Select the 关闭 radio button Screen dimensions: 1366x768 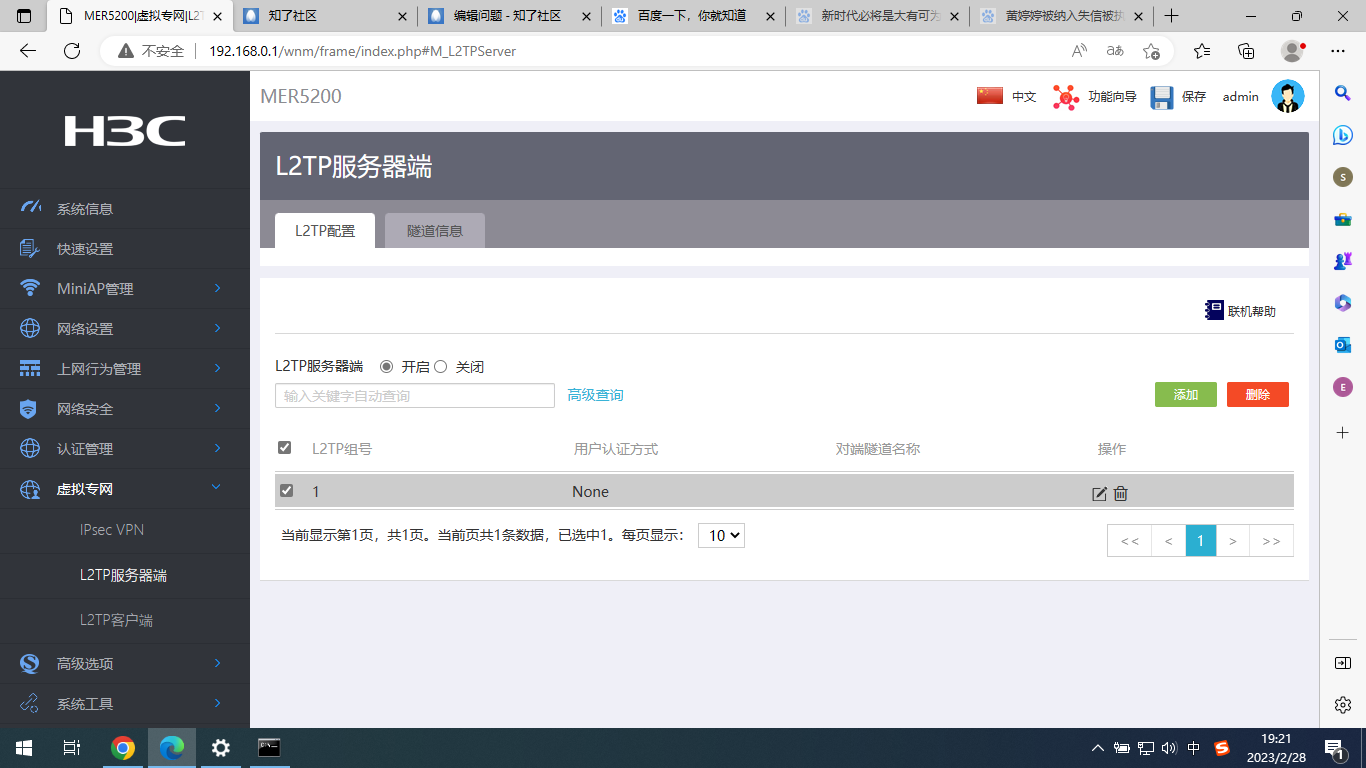pos(440,367)
